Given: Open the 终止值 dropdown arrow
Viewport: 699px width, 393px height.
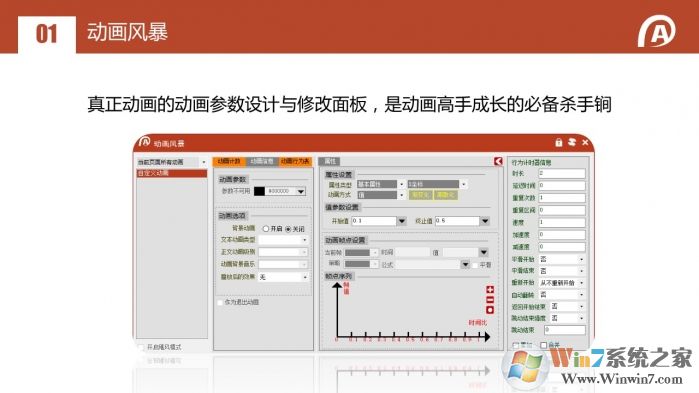Looking at the screenshot, I should click(x=485, y=221).
